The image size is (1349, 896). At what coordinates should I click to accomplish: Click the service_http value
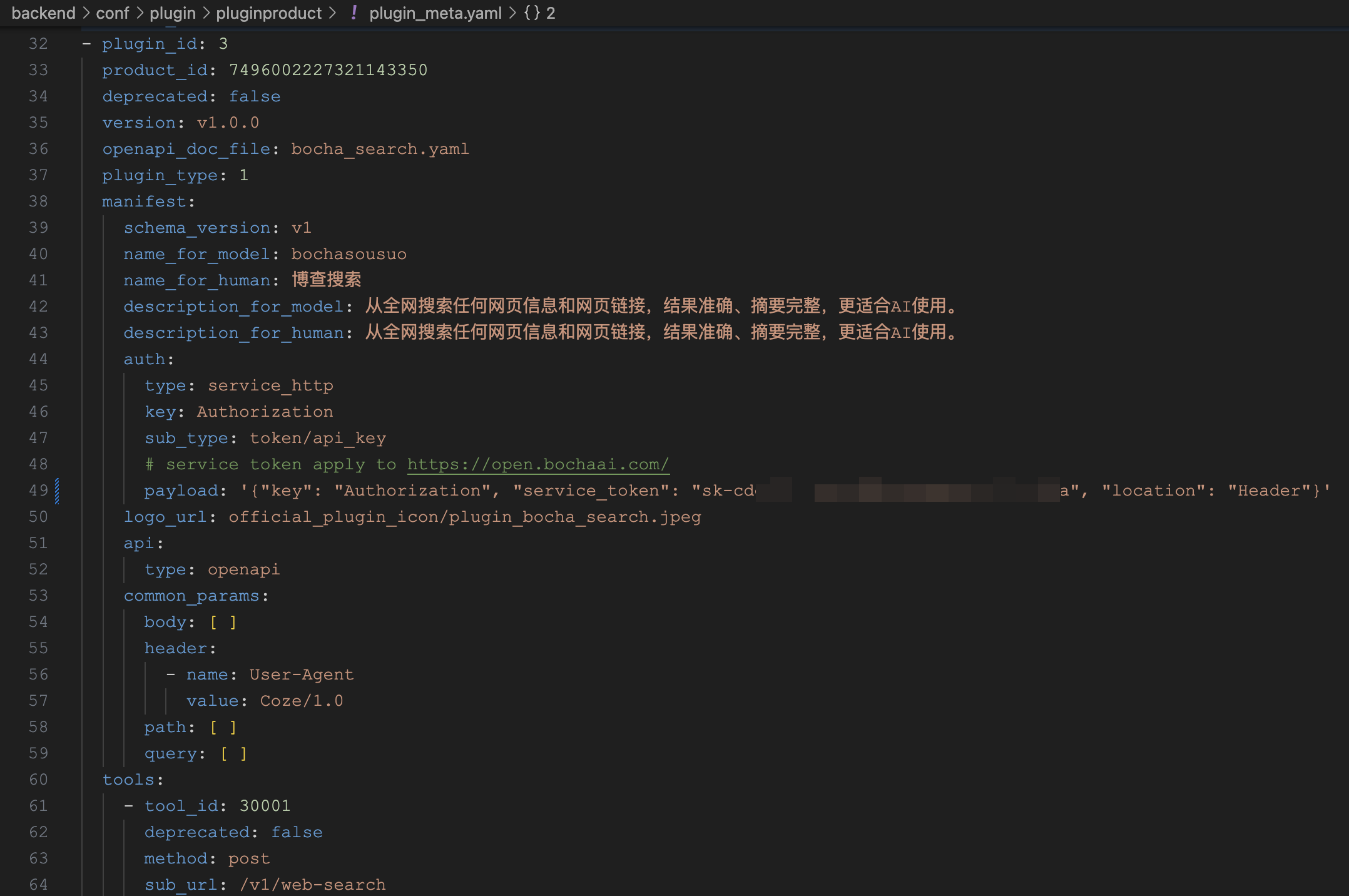270,385
